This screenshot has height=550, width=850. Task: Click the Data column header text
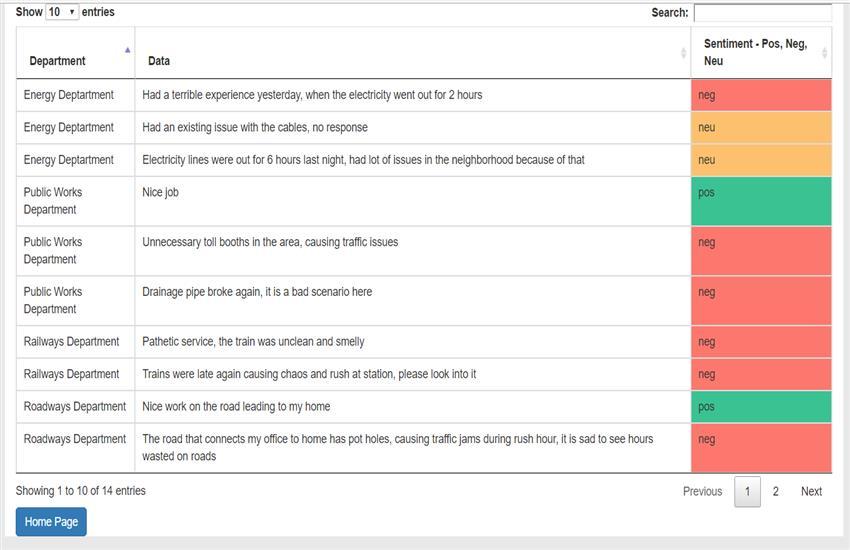[x=159, y=61]
